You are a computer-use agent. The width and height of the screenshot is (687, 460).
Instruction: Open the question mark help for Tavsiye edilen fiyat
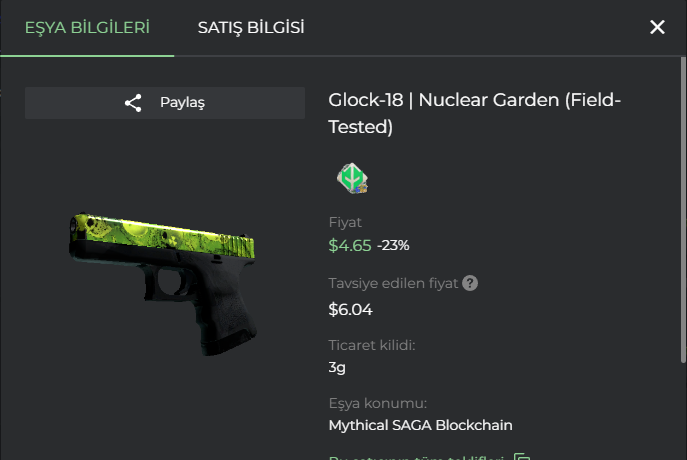470,283
